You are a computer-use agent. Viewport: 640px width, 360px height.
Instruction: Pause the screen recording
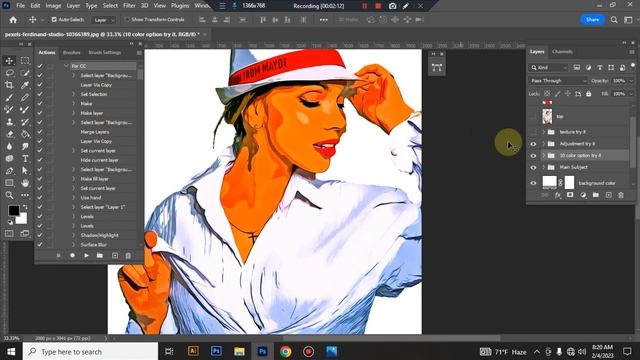click(364, 6)
